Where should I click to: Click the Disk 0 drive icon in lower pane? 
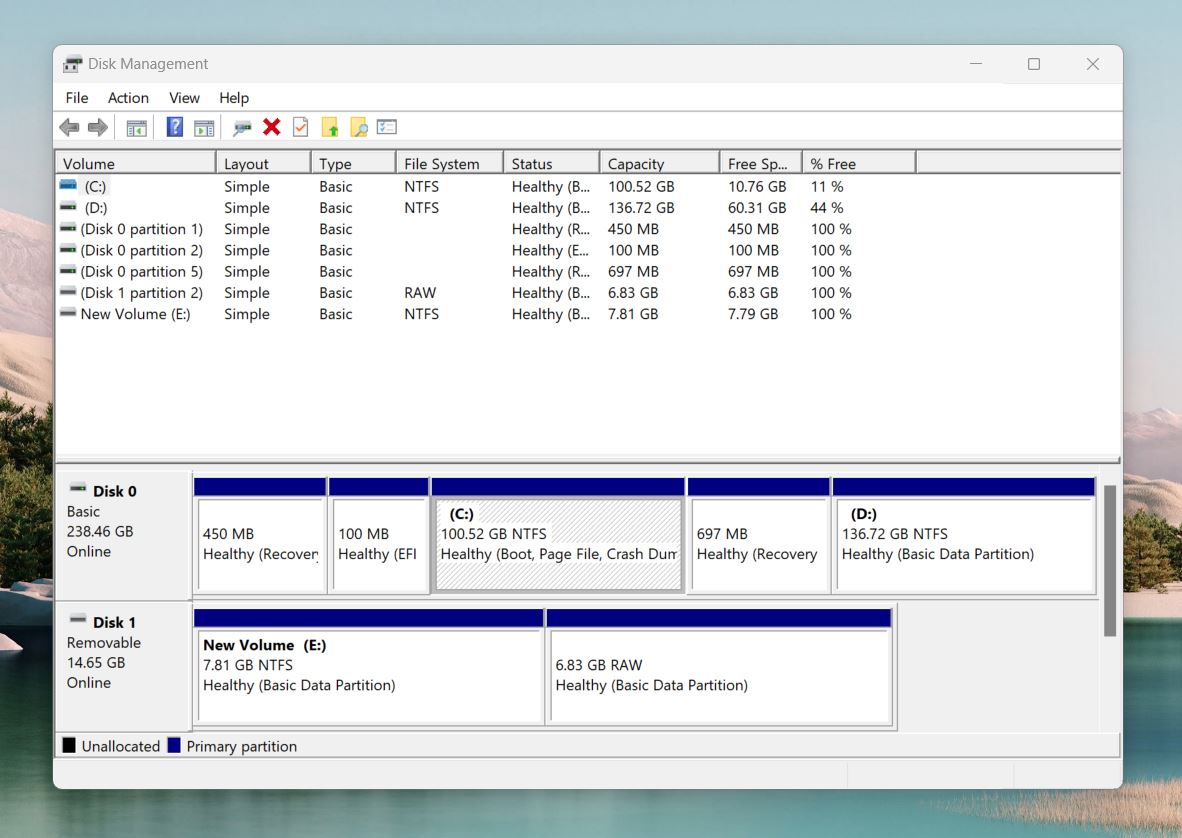coord(78,488)
